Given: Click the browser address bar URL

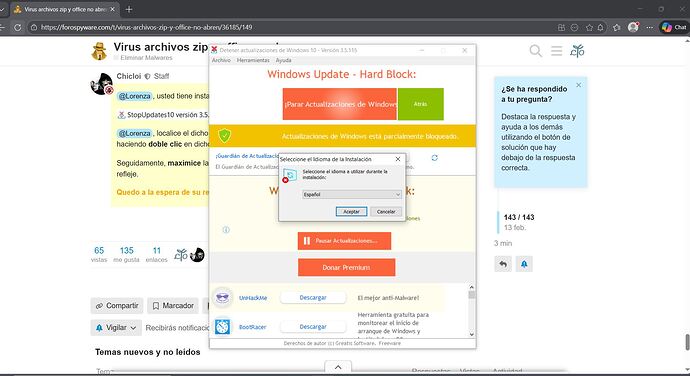Looking at the screenshot, I should 147,27.
